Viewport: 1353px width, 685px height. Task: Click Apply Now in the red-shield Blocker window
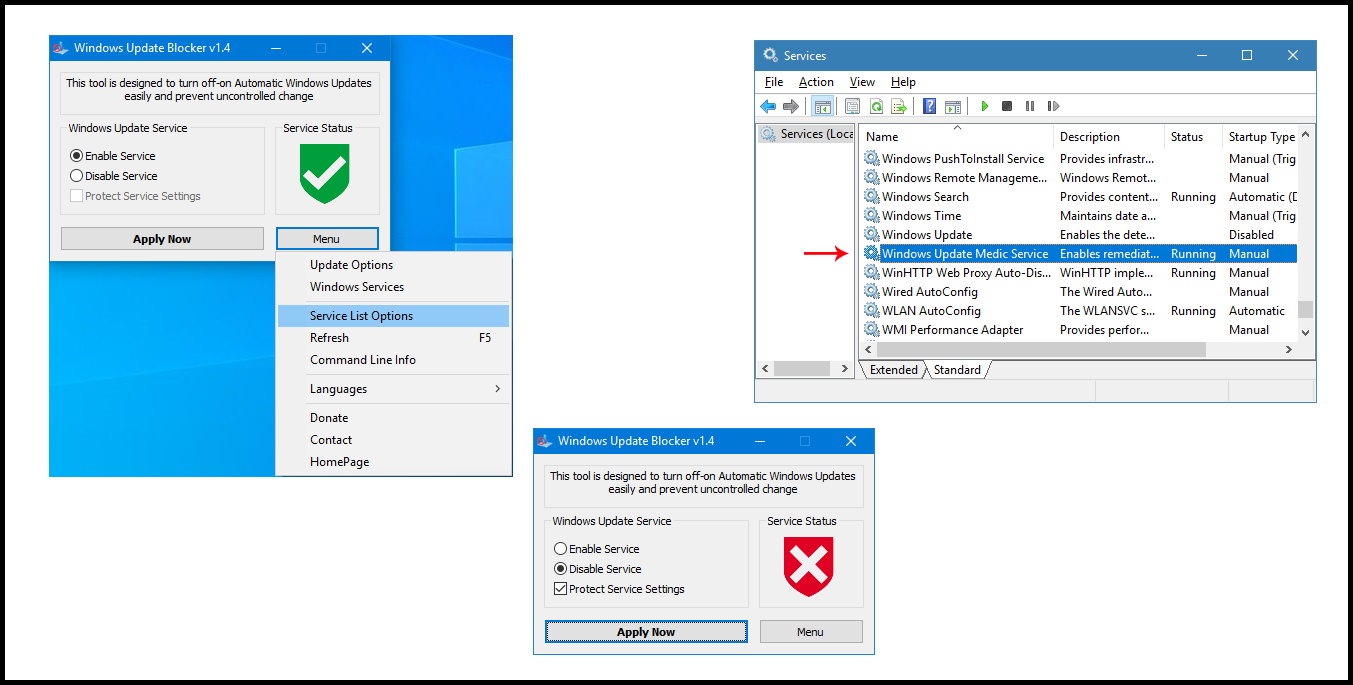(x=646, y=632)
